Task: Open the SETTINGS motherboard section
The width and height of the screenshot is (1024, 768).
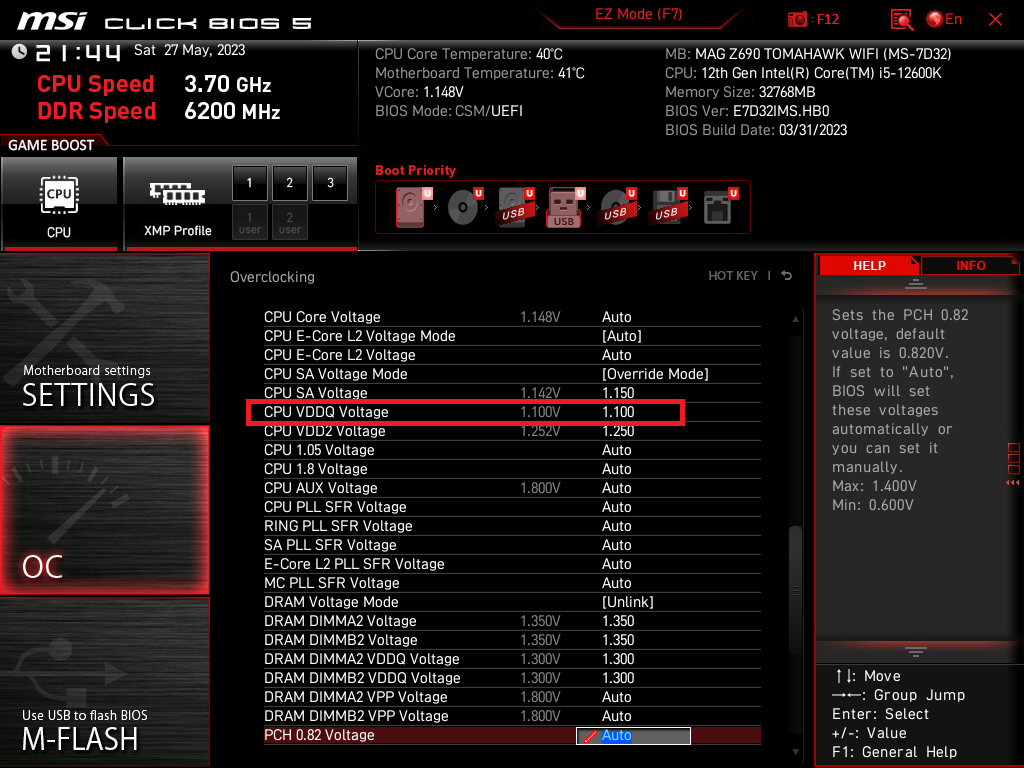Action: coord(104,338)
